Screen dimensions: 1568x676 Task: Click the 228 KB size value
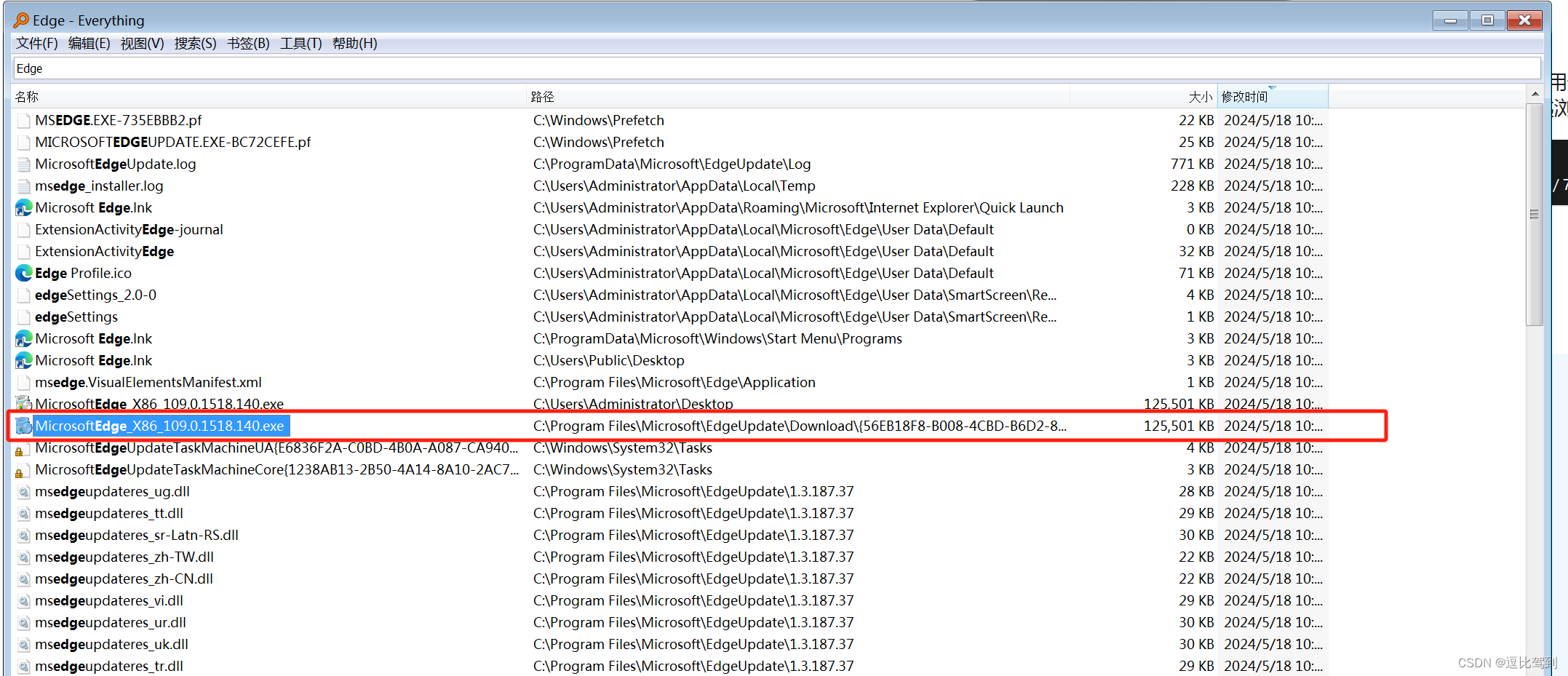click(1192, 186)
